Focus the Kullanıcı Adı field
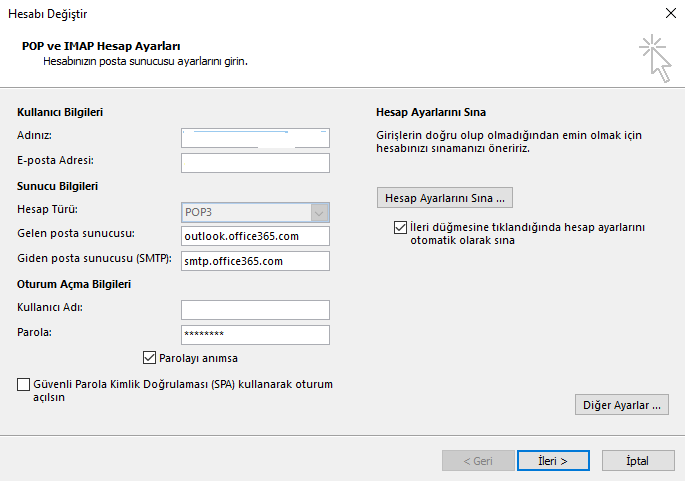 [x=255, y=310]
